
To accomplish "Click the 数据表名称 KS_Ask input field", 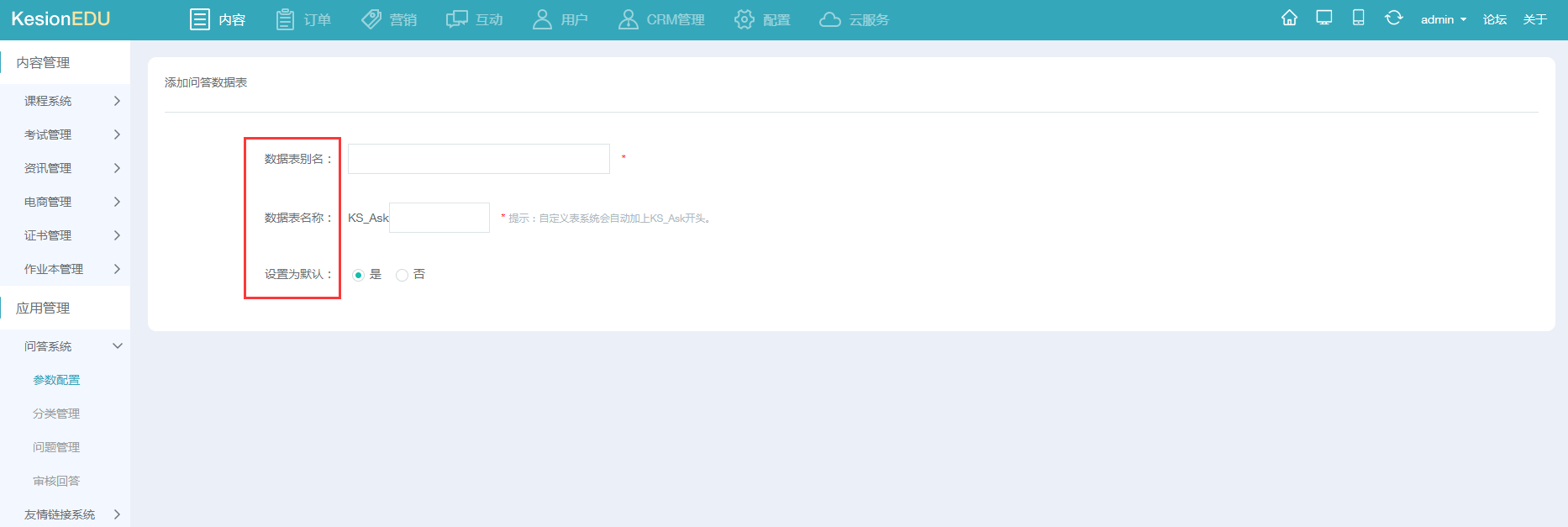I will point(439,218).
